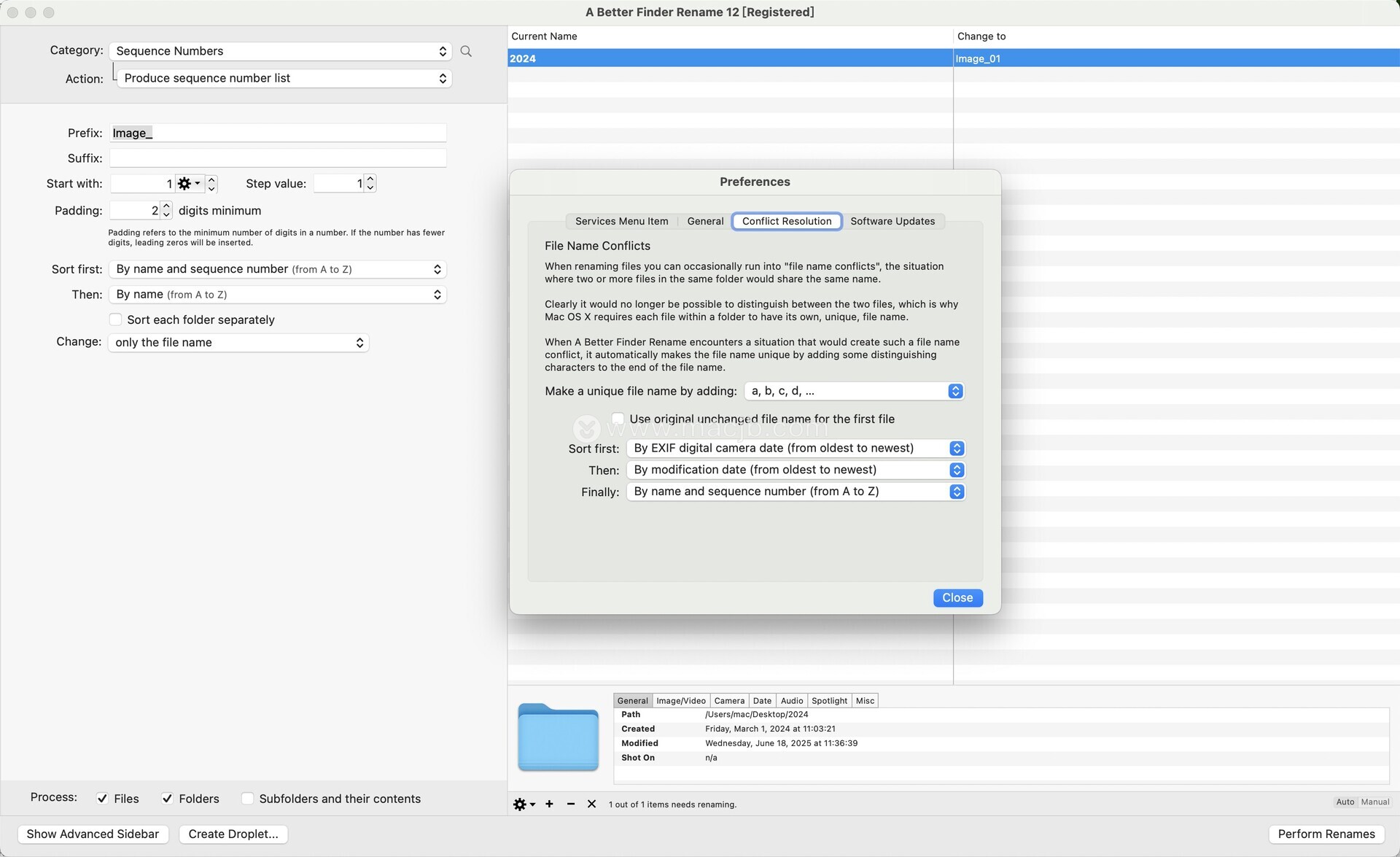Open the gear actions menu in file list toolbar
The image size is (1400, 857).
click(524, 804)
